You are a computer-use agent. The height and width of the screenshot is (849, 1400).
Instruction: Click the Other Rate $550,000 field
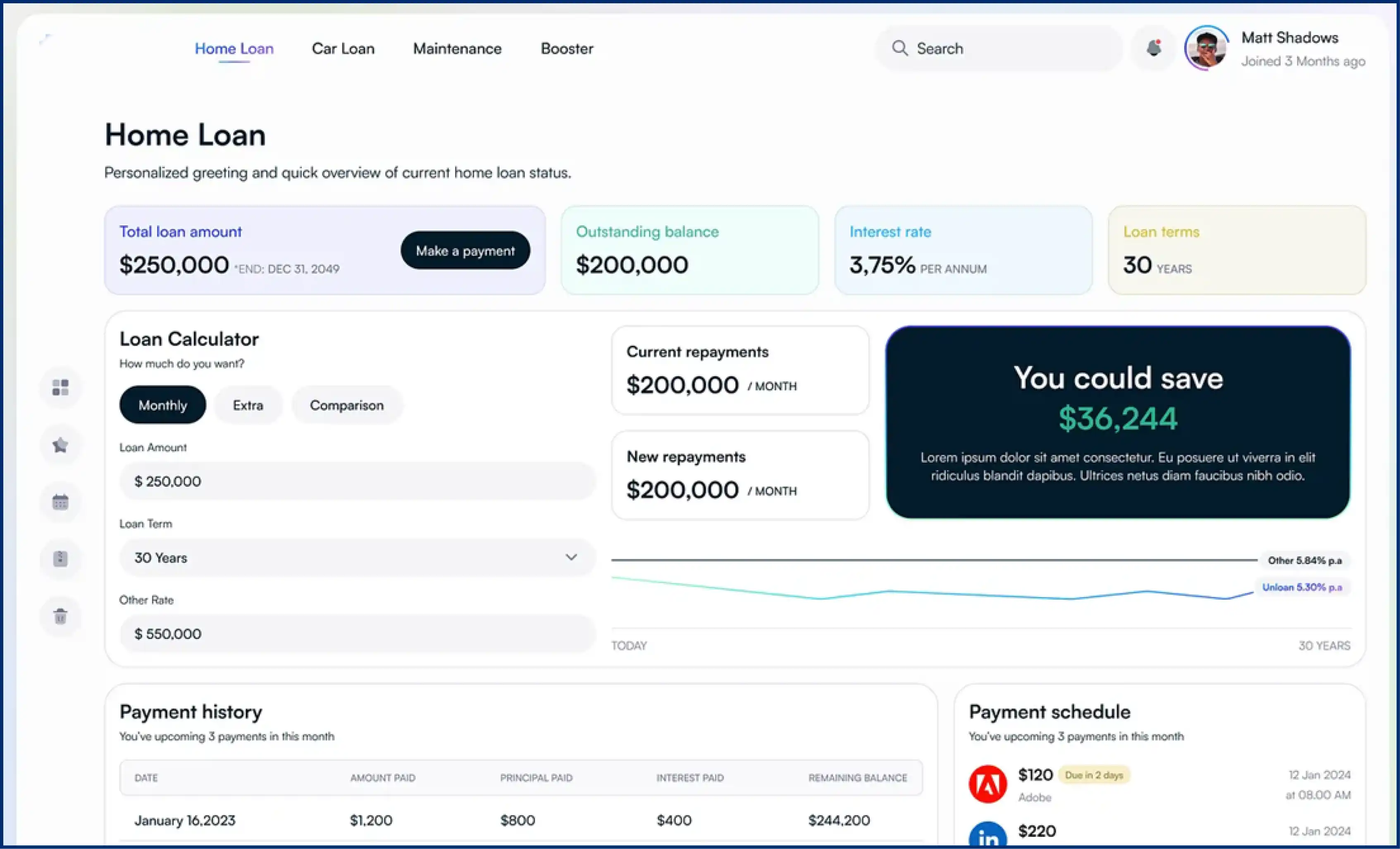[x=357, y=634]
